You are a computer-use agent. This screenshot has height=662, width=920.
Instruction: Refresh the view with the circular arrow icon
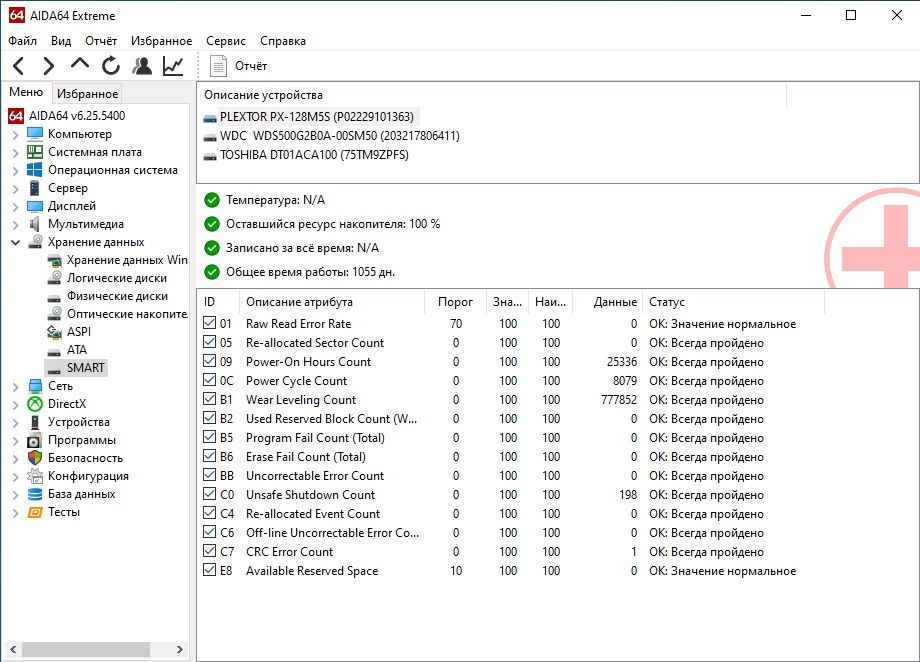110,66
